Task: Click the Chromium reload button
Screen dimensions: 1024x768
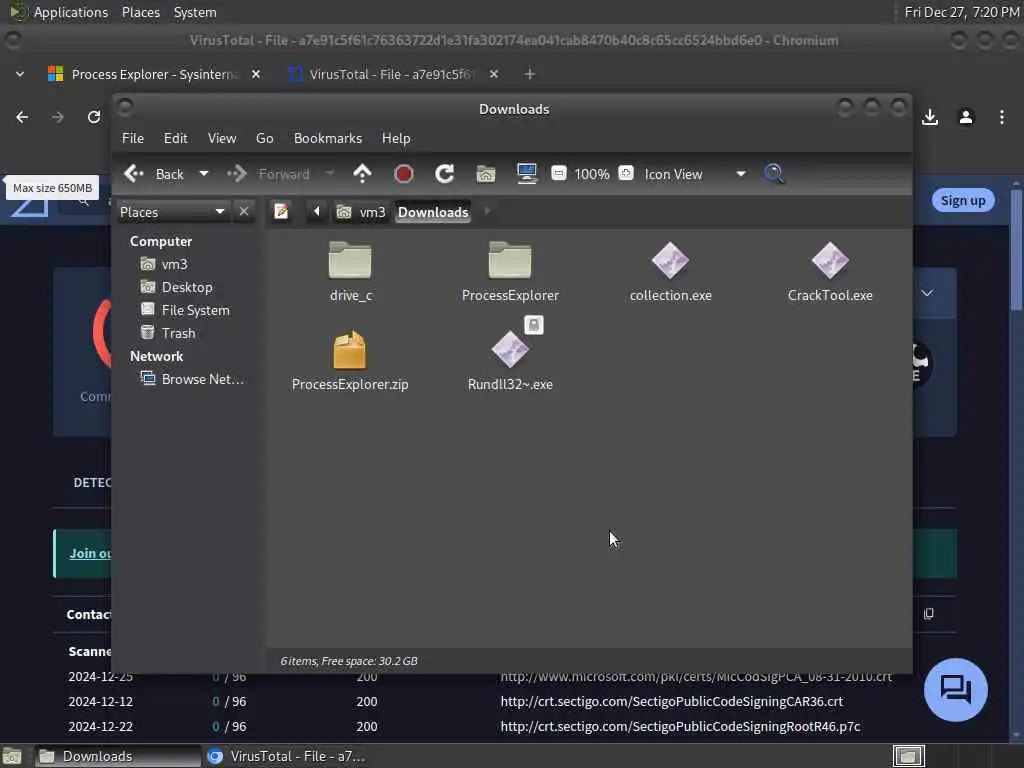Action: (94, 117)
